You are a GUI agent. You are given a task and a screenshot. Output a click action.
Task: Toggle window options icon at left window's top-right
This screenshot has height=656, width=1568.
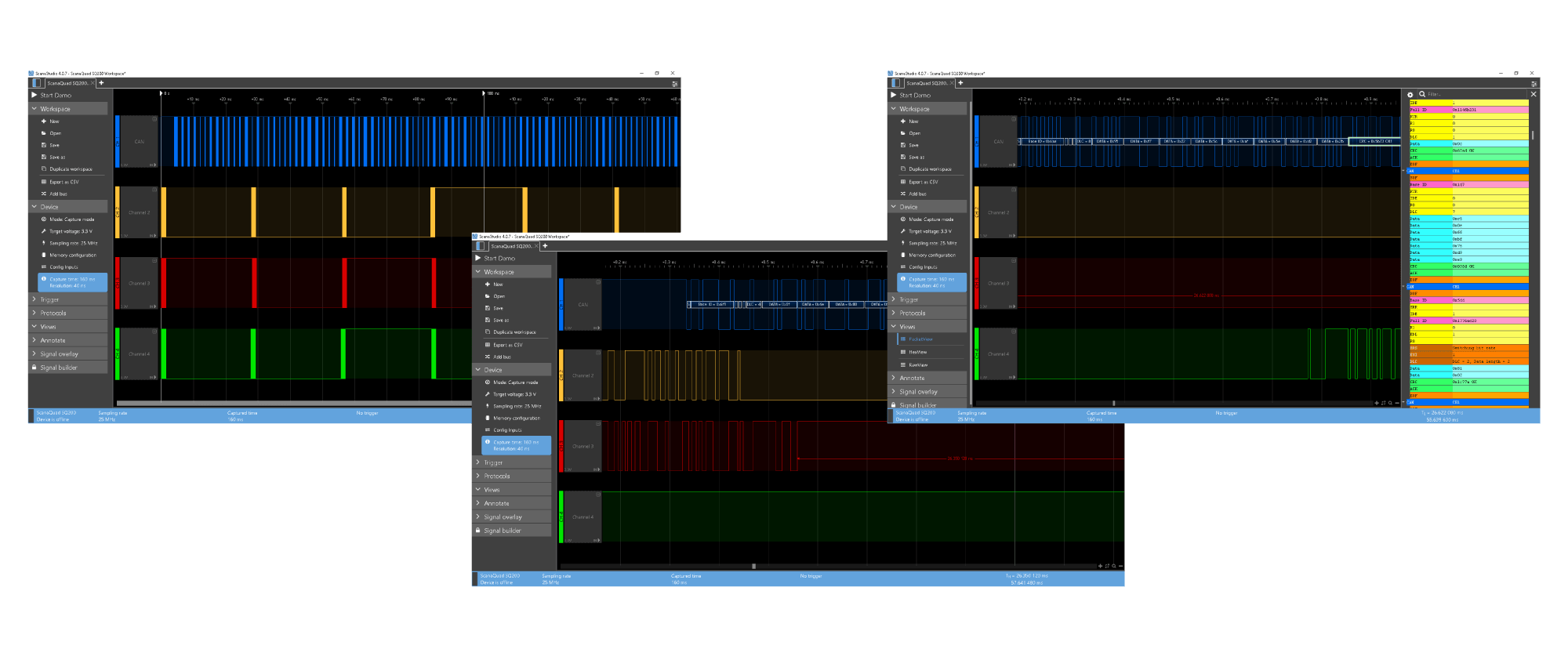[x=674, y=83]
